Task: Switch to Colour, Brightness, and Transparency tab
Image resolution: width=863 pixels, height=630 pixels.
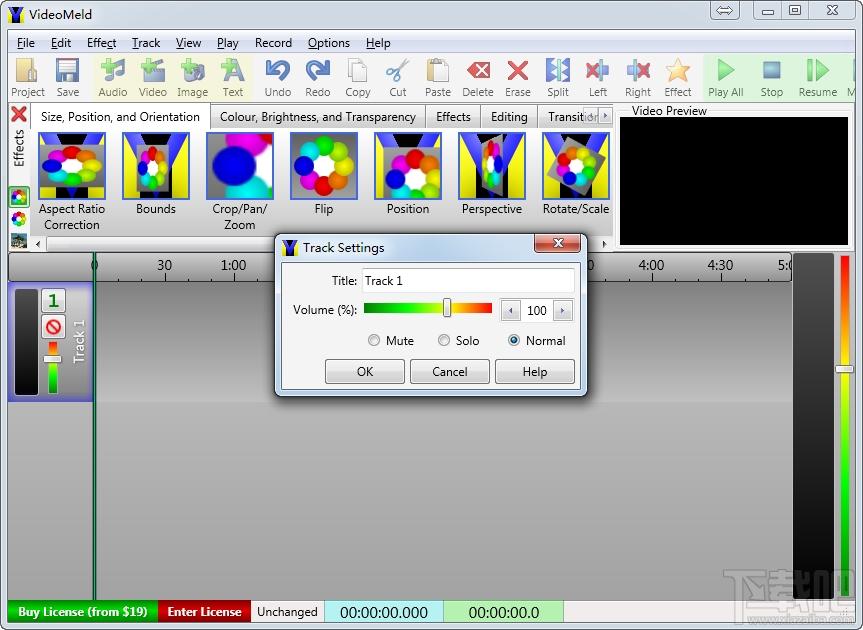Action: click(x=318, y=117)
